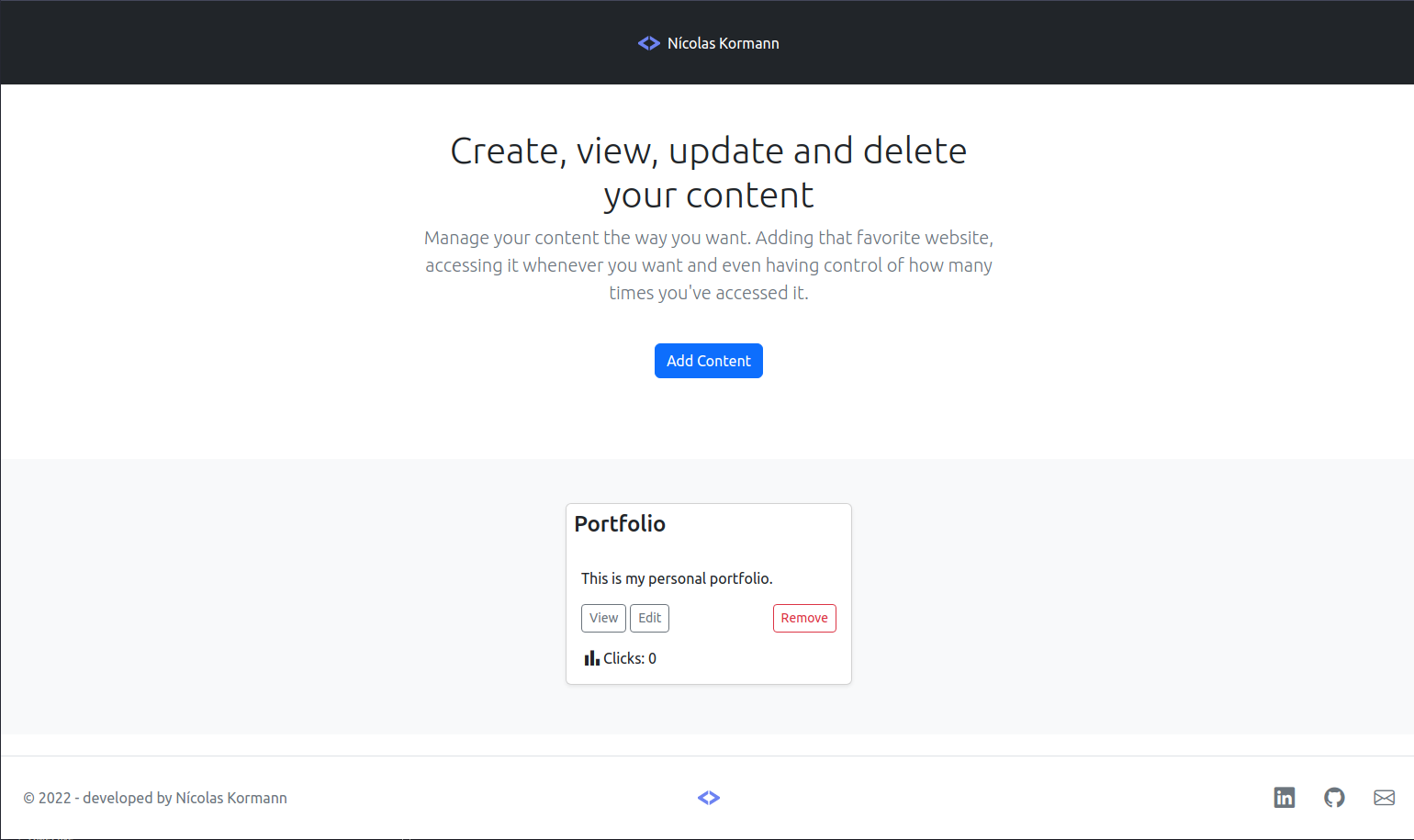Screen dimensions: 1414x840
Task: Click the Add Content button
Action: click(709, 361)
